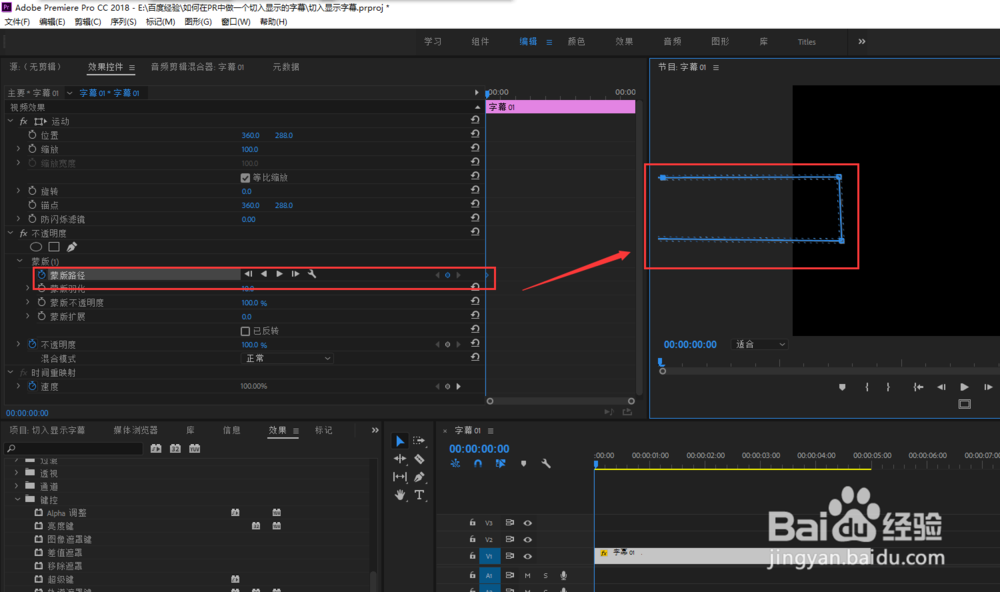The image size is (1000, 592).
Task: Switch to 音频剪辑混合器 tab
Action: point(197,66)
